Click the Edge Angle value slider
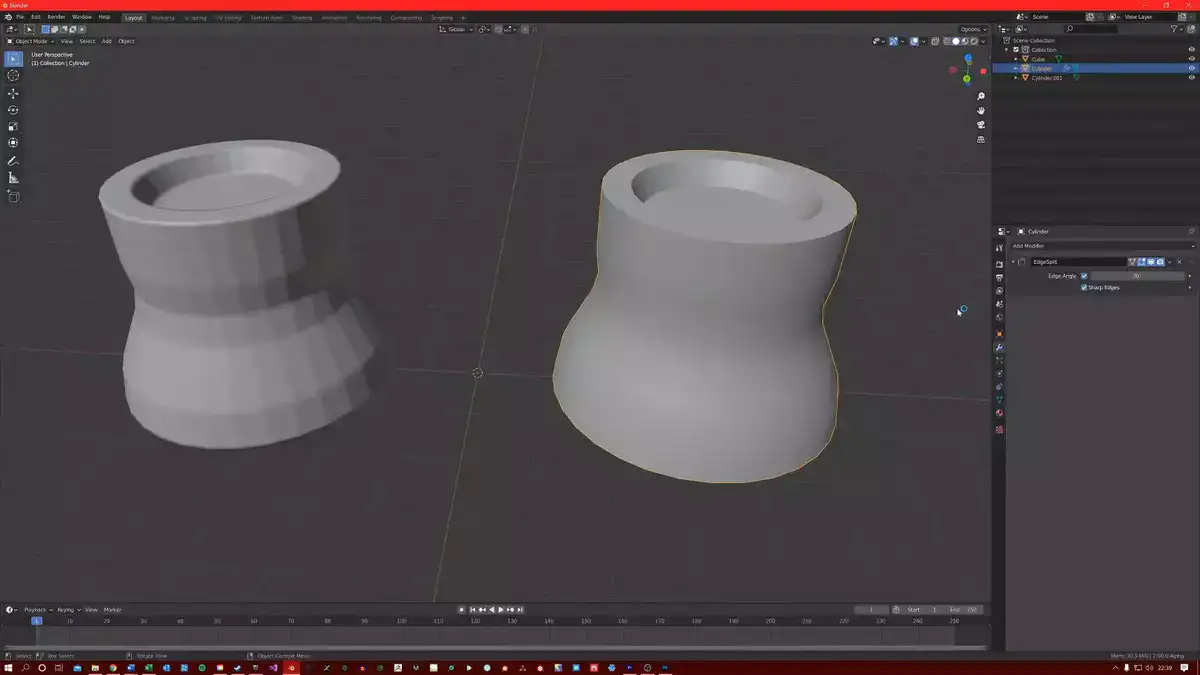Viewport: 1200px width, 675px height. pyautogui.click(x=1136, y=276)
